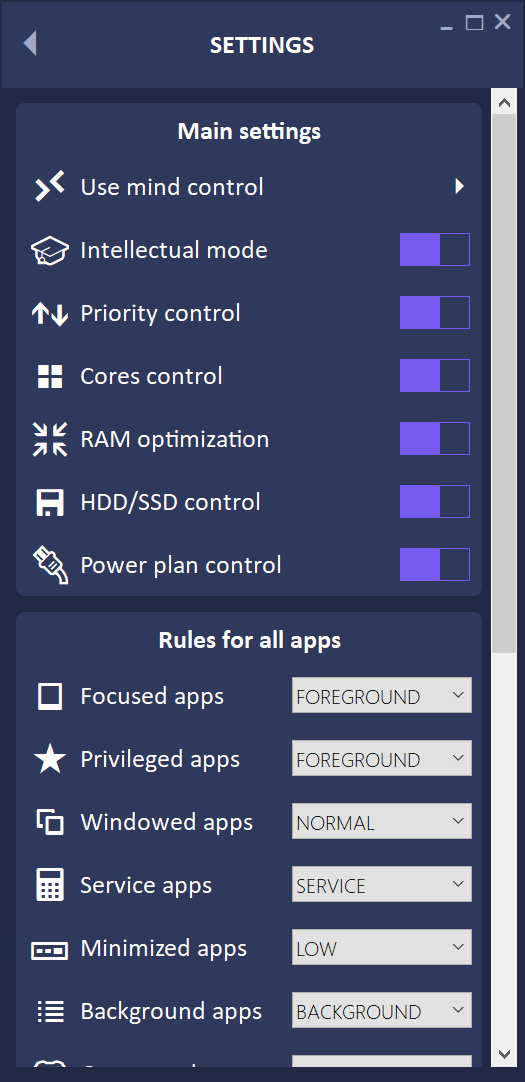Viewport: 525px width, 1082px height.
Task: Disable the RAM optimization switch
Action: (x=435, y=439)
